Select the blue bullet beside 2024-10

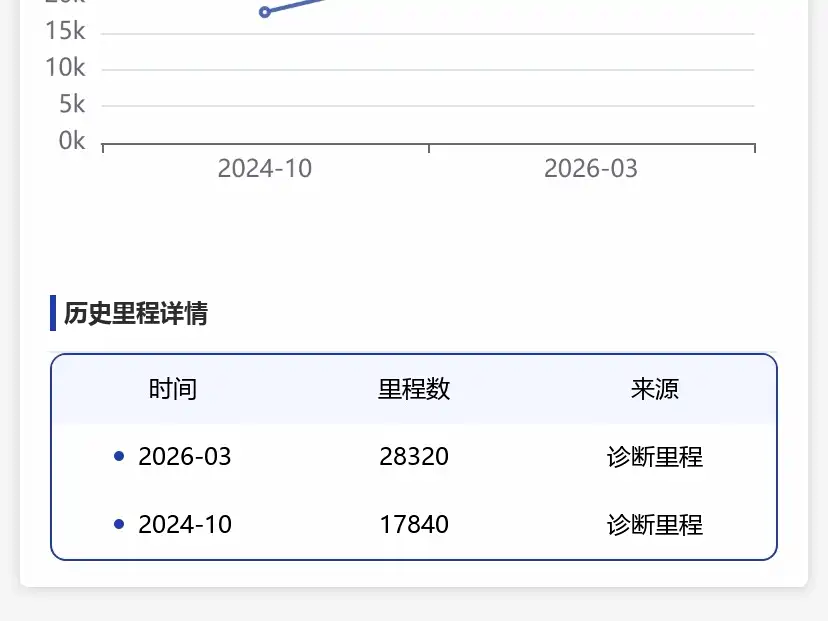tap(119, 524)
